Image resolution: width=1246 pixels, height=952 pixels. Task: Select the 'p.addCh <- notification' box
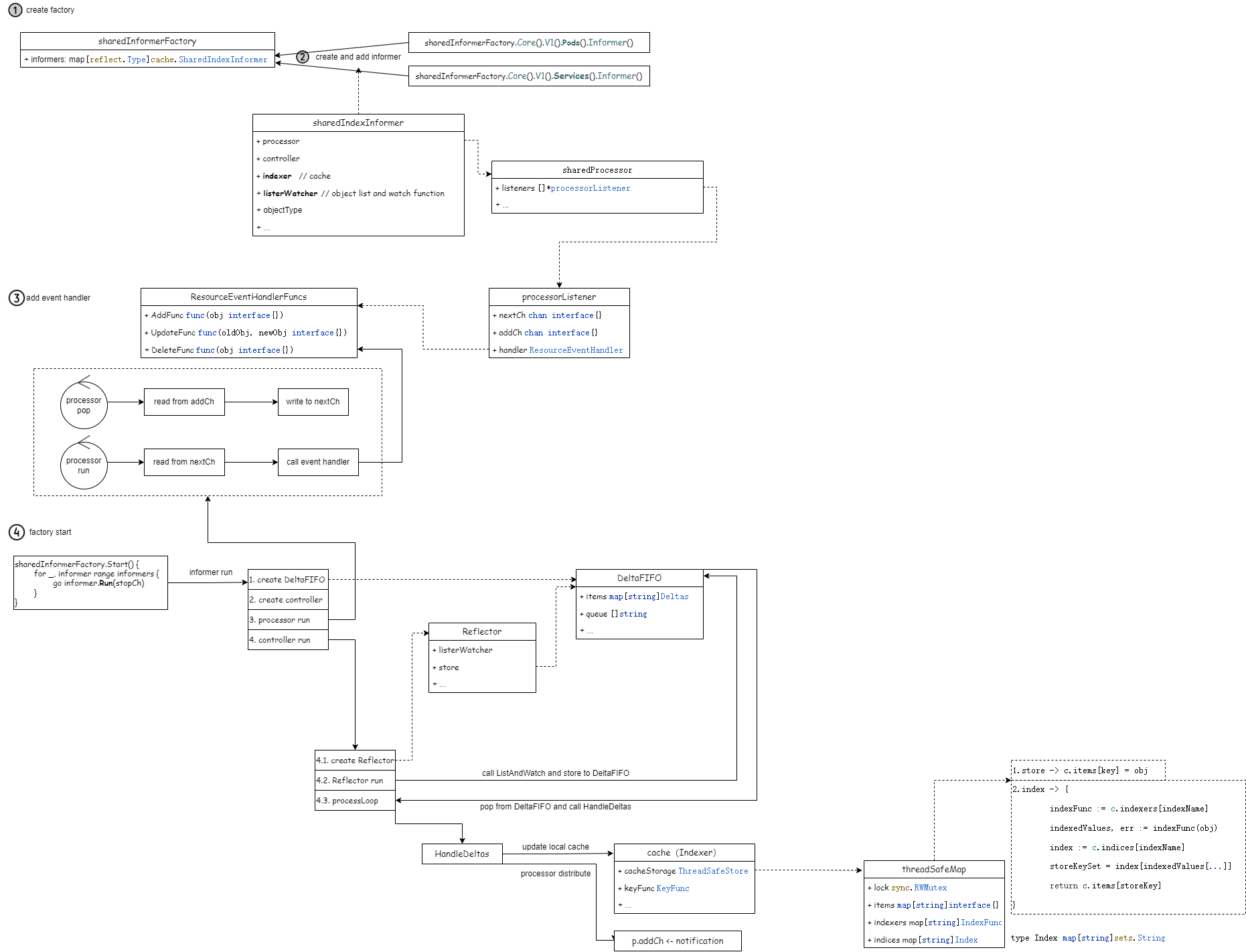678,941
